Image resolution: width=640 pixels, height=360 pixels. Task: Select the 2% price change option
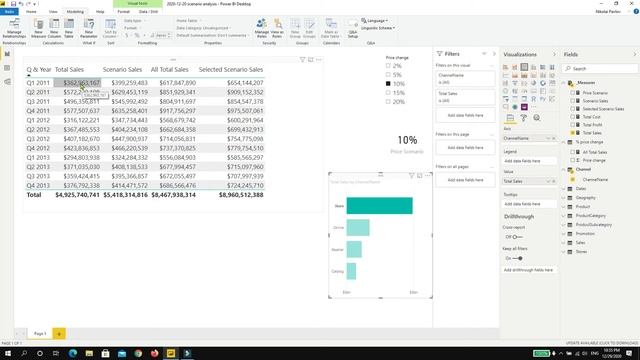coord(388,66)
